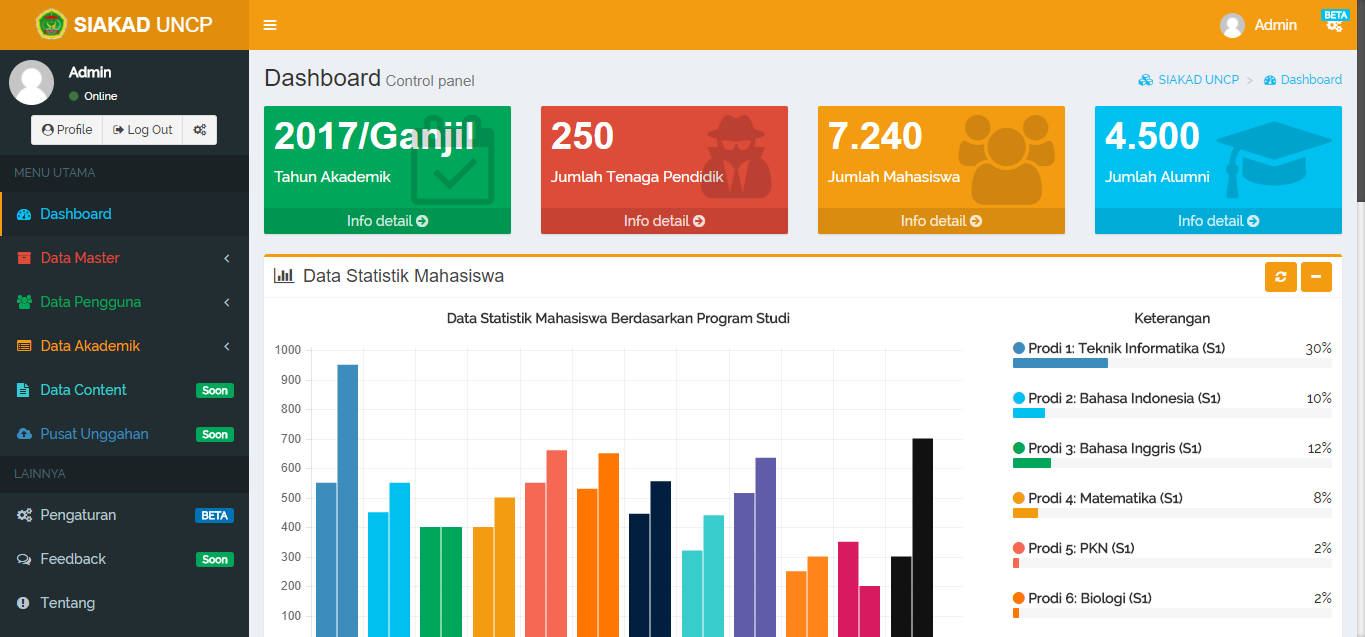Open the Tentang menu item
This screenshot has width=1365, height=637.
[124, 603]
